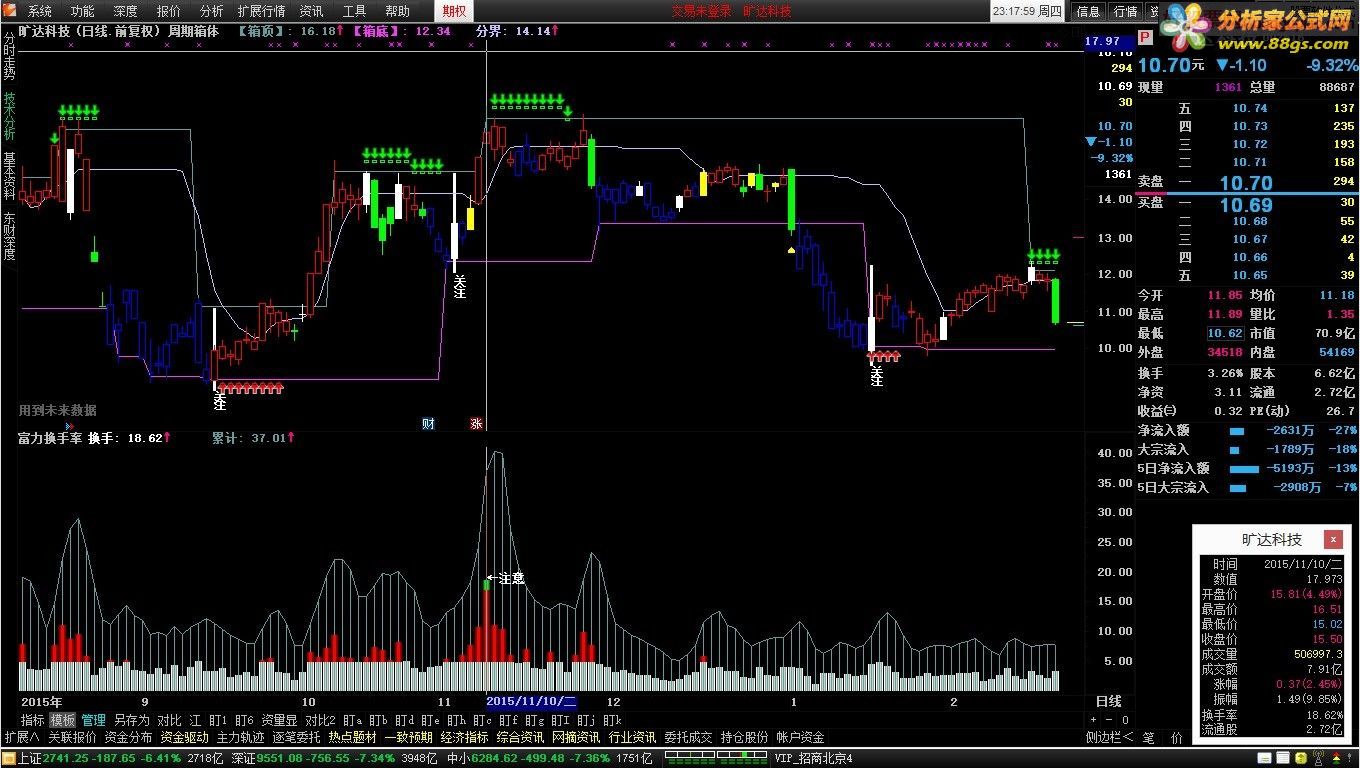The image size is (1360, 768).
Task: Open the 持仓股份 tab
Action: [x=744, y=738]
